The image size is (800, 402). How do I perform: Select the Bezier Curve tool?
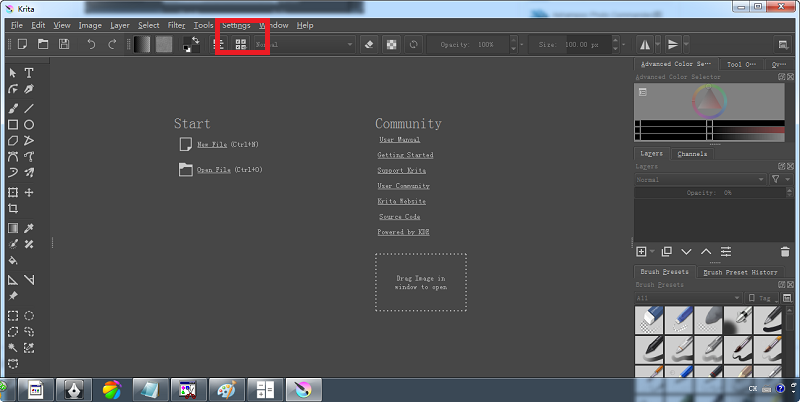coord(13,157)
